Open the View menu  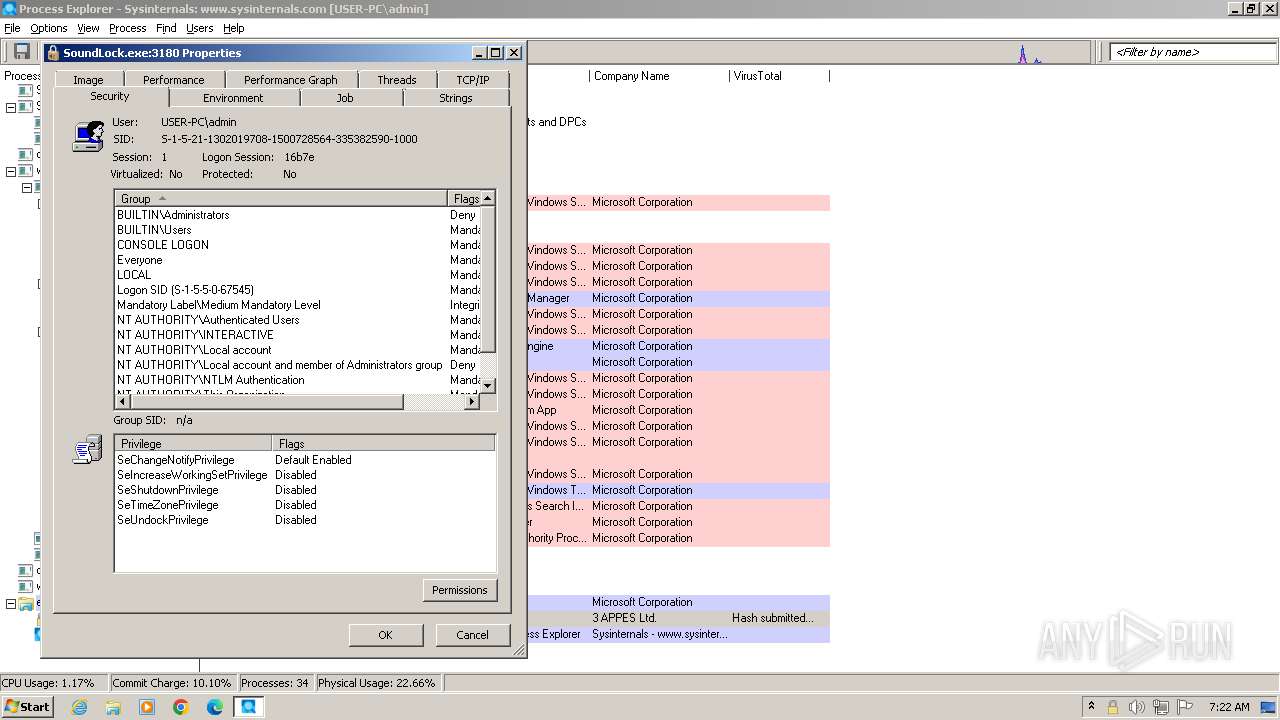coord(88,28)
